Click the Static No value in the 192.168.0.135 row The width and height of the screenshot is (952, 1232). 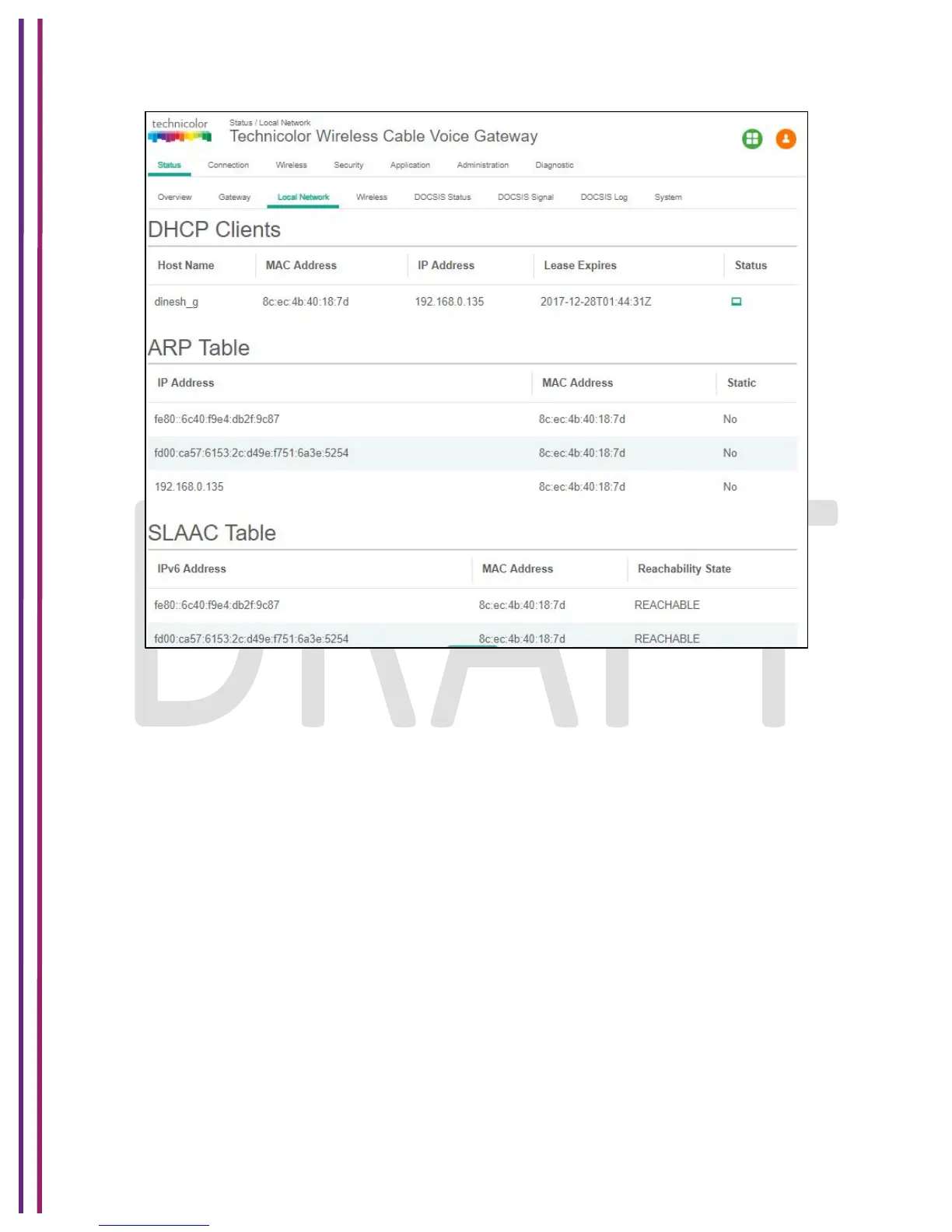coord(730,487)
